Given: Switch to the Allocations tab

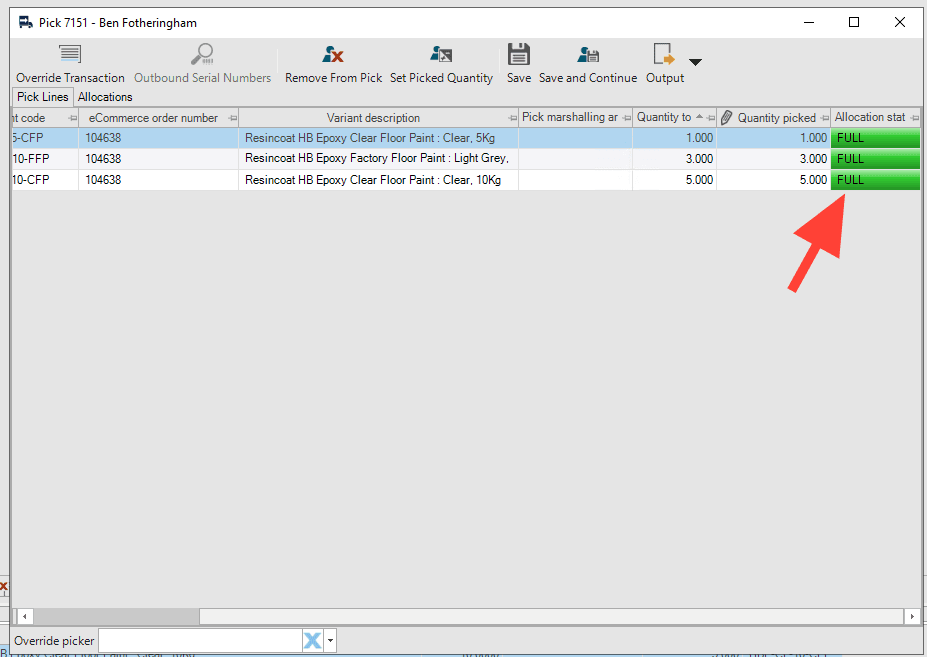Looking at the screenshot, I should (105, 97).
